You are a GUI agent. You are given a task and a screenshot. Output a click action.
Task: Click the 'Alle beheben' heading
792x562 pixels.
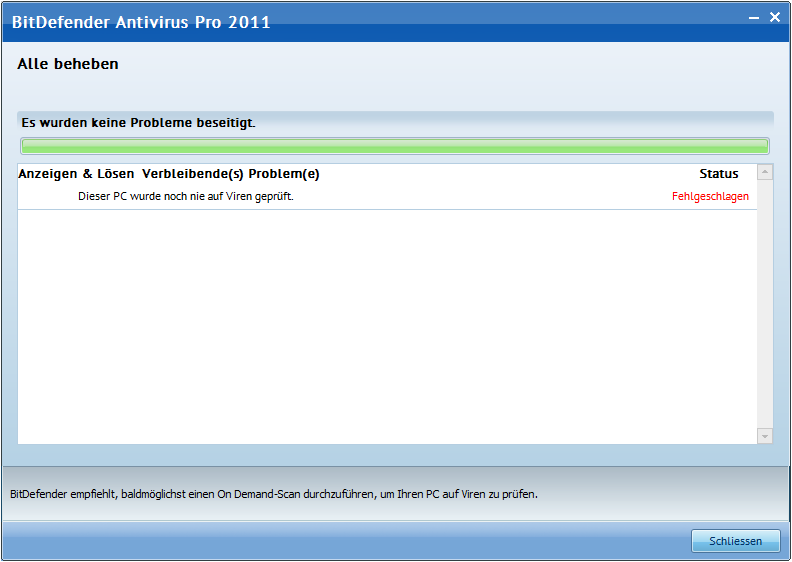[x=68, y=64]
